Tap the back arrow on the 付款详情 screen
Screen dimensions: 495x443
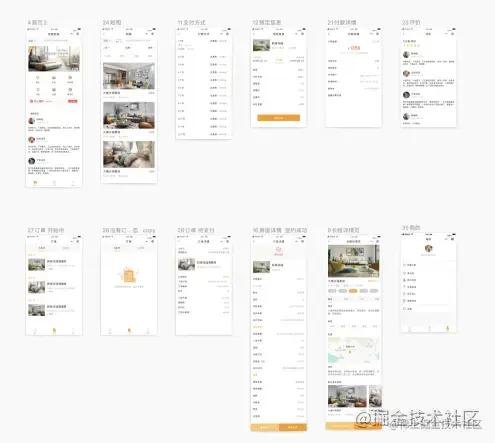click(x=329, y=34)
